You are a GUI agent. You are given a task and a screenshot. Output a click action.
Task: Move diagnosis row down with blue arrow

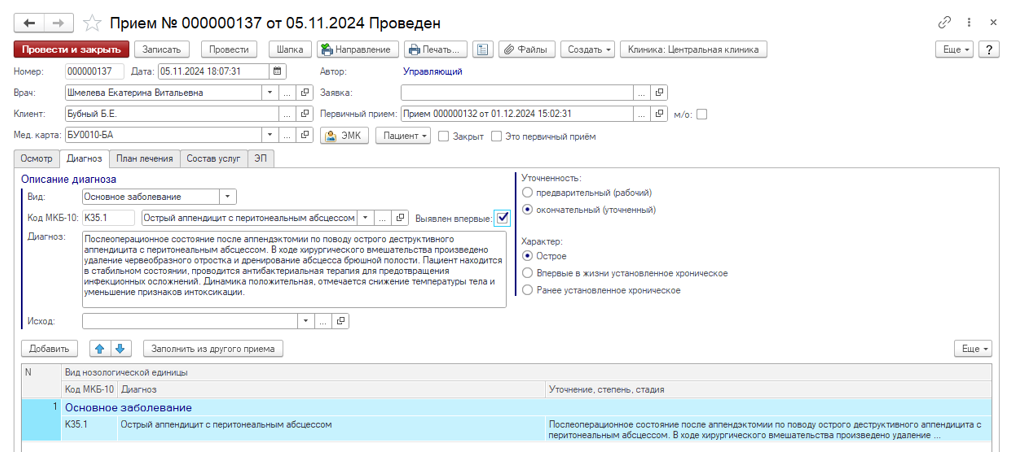[x=120, y=348]
